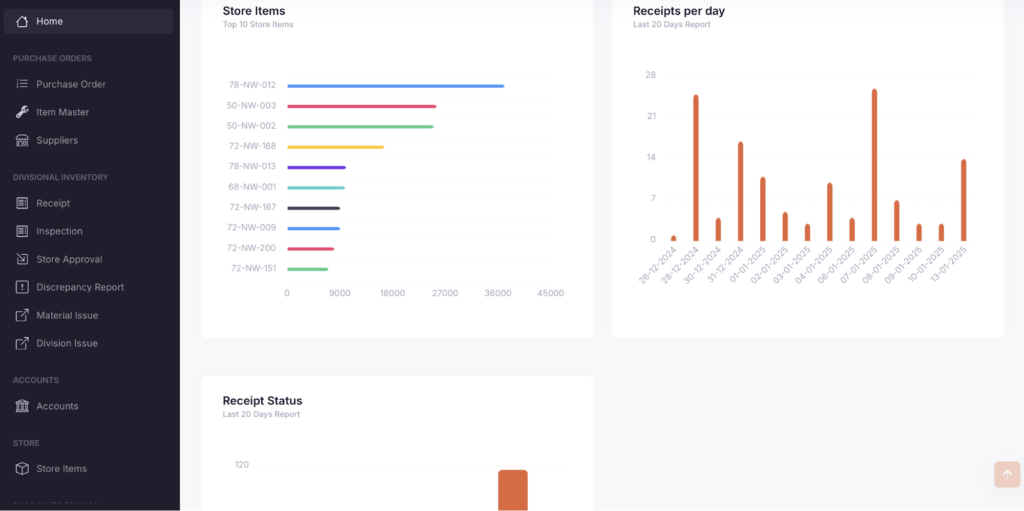Click the 72-NW-151 bar
1024x511 pixels.
308,269
